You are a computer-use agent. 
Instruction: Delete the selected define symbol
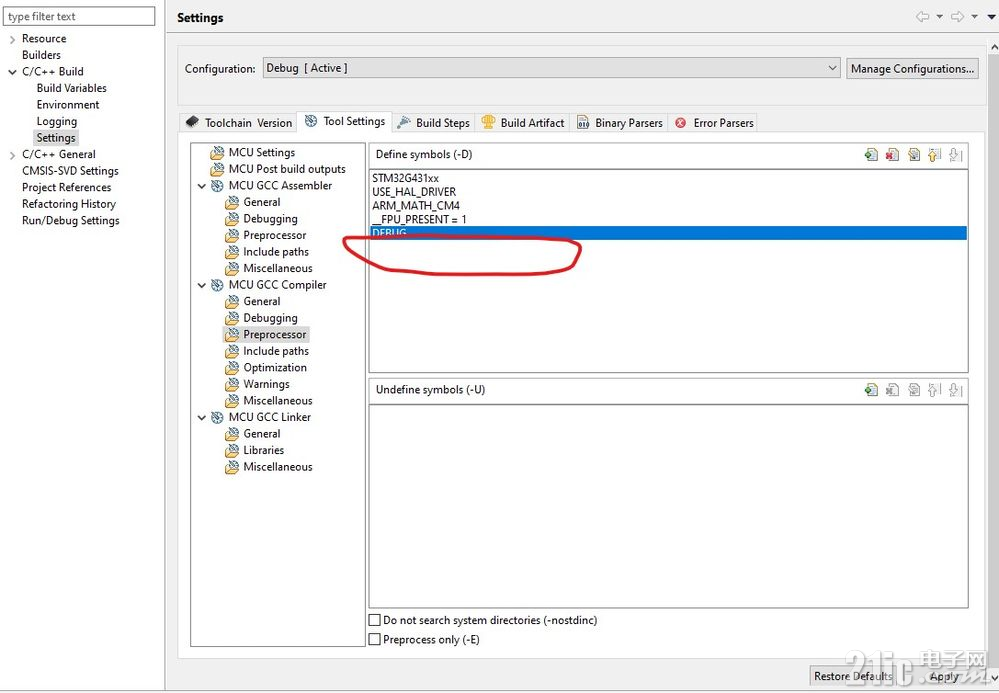[892, 154]
